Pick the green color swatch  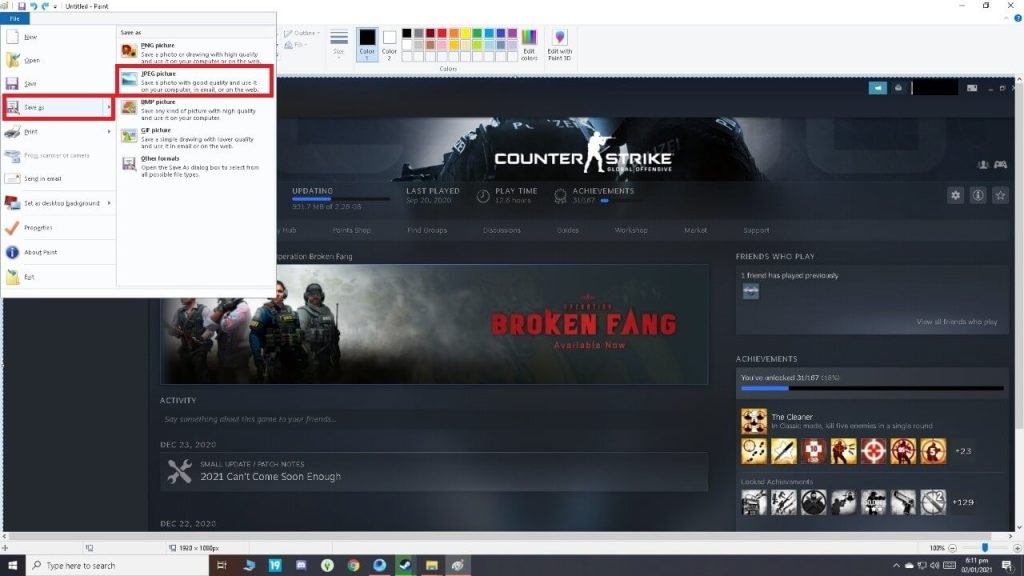477,33
